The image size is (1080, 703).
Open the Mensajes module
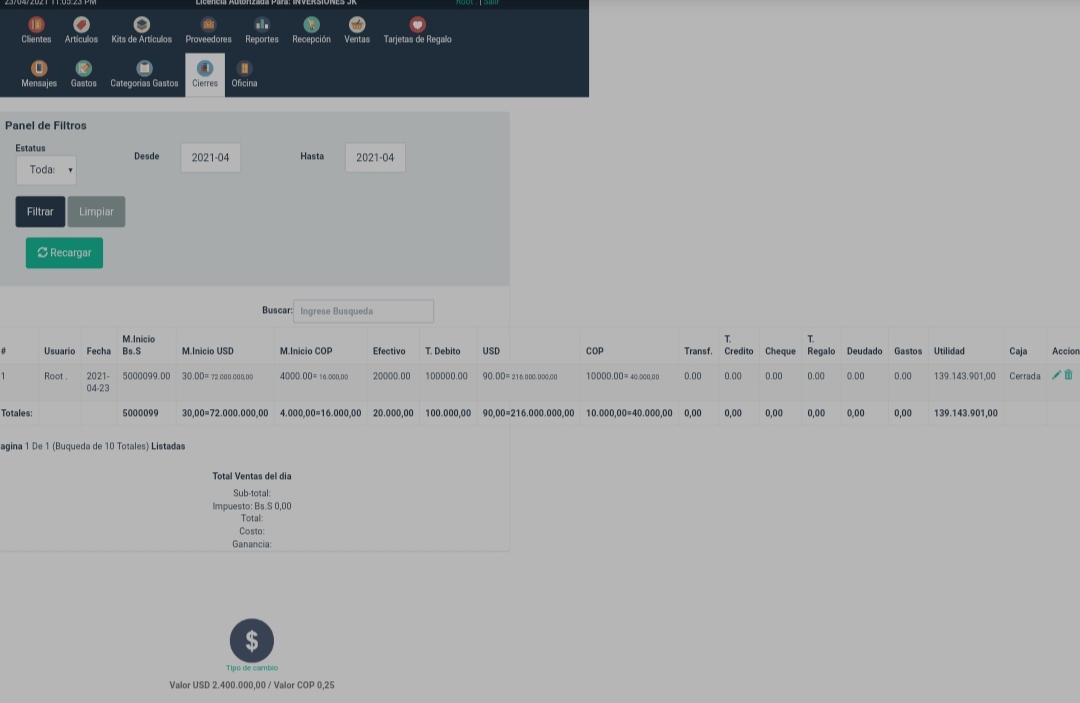[x=38, y=70]
